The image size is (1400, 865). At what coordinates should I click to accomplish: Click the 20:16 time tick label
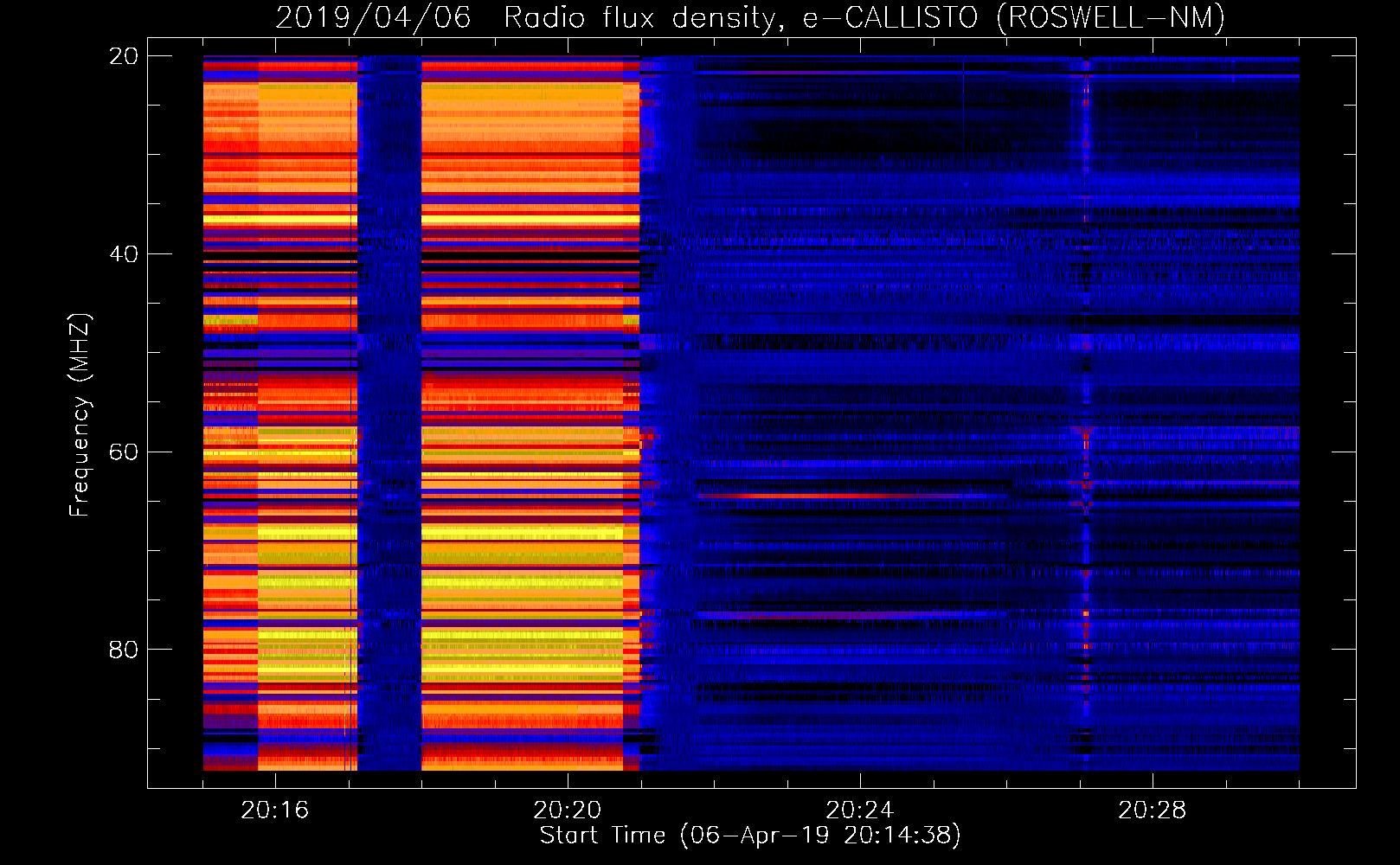pos(275,811)
